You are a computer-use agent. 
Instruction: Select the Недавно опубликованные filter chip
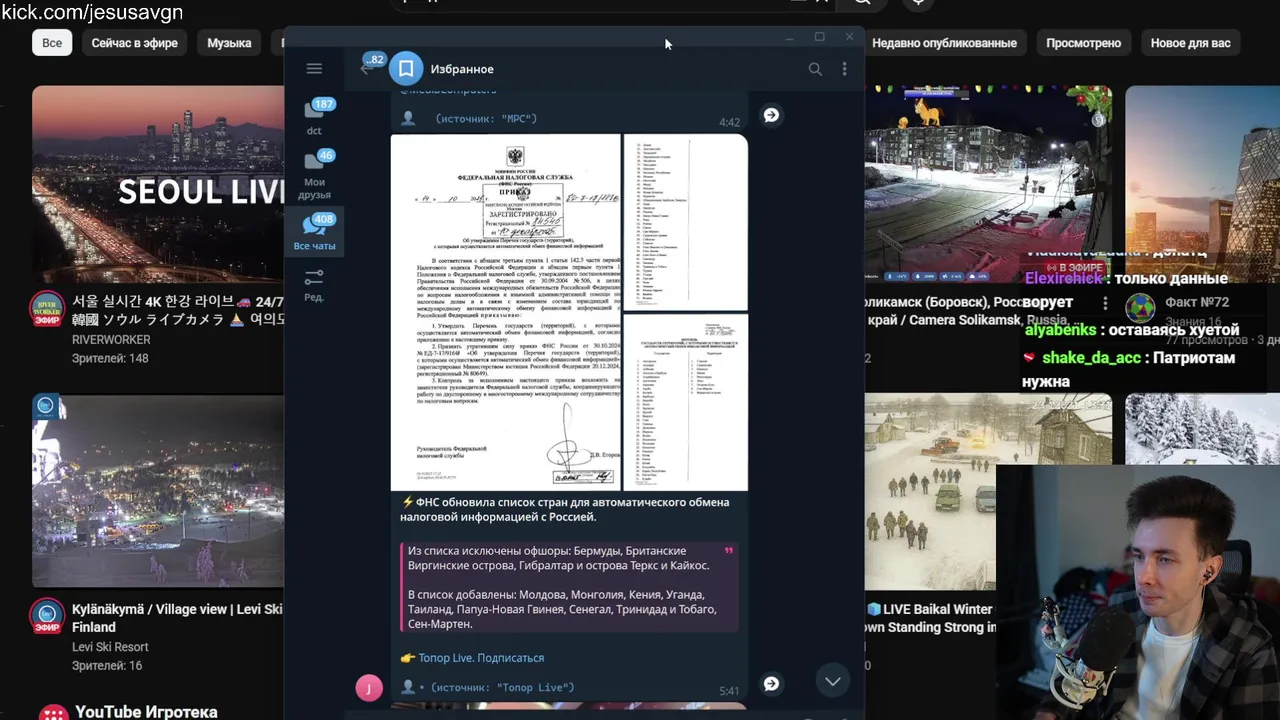click(944, 43)
